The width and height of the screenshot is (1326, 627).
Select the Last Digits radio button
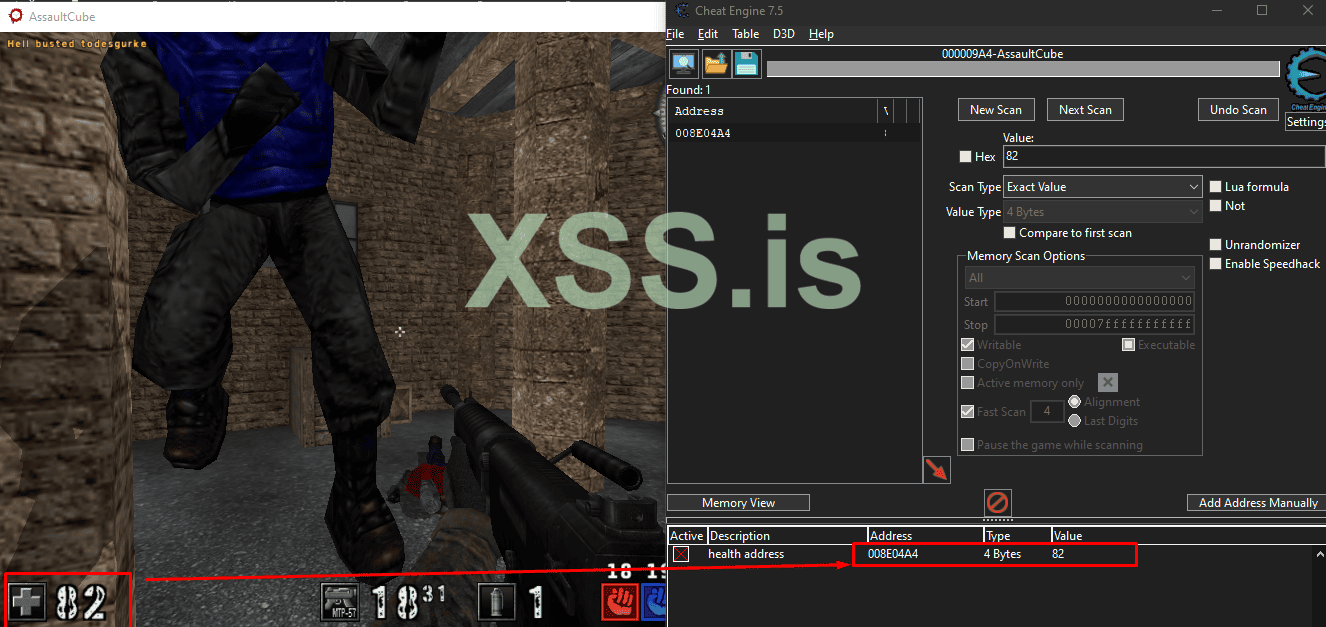[1075, 421]
